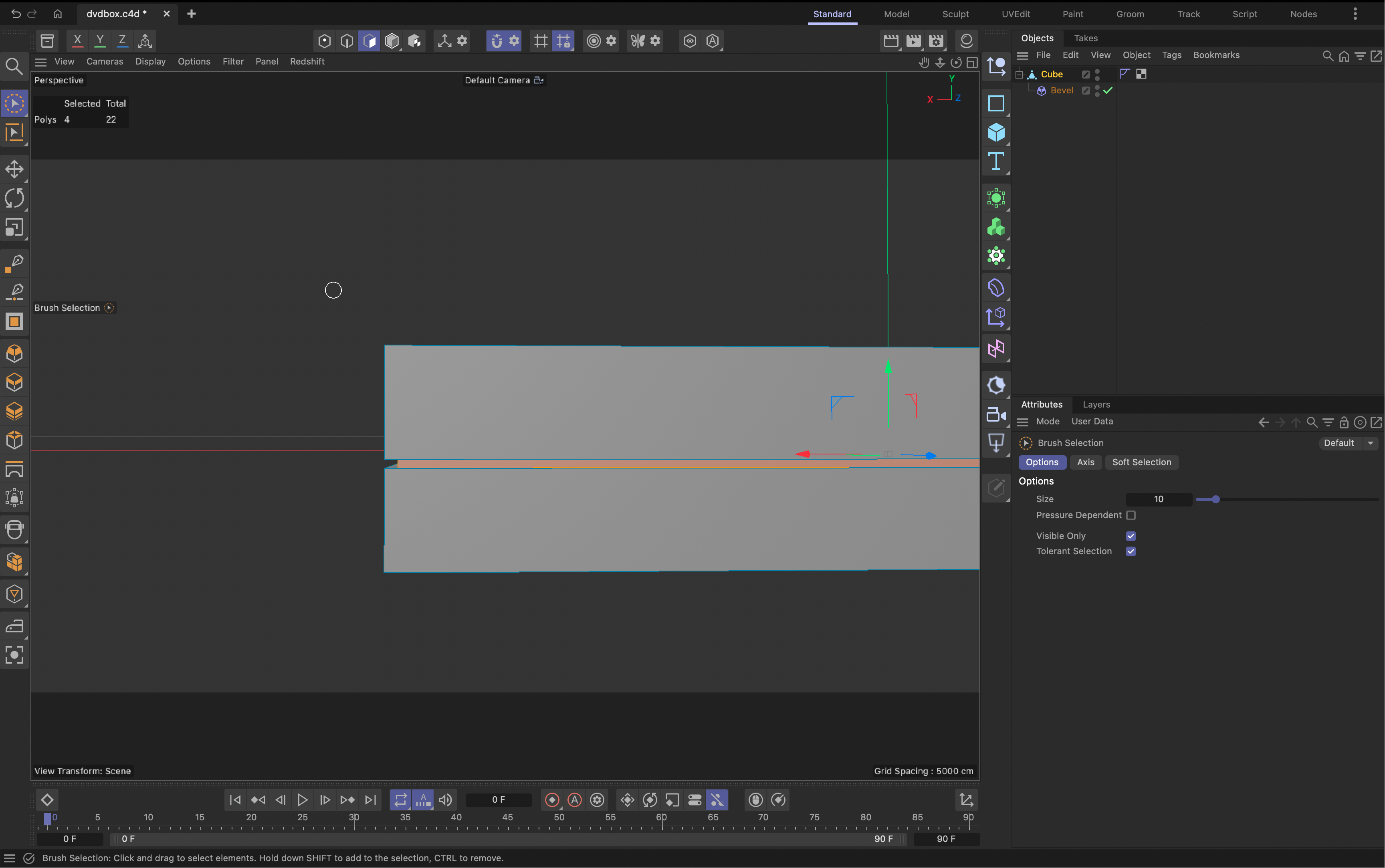Click the current frame input field
Image resolution: width=1385 pixels, height=868 pixels.
pos(498,800)
